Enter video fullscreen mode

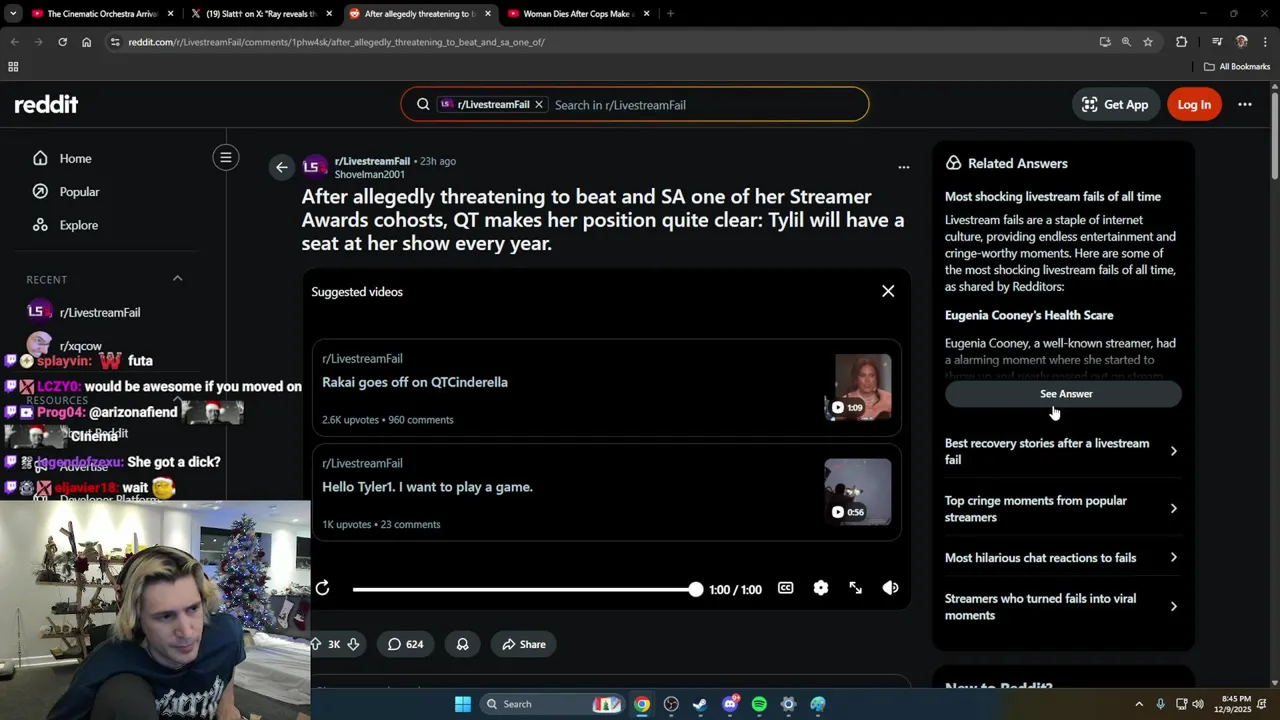(x=856, y=588)
